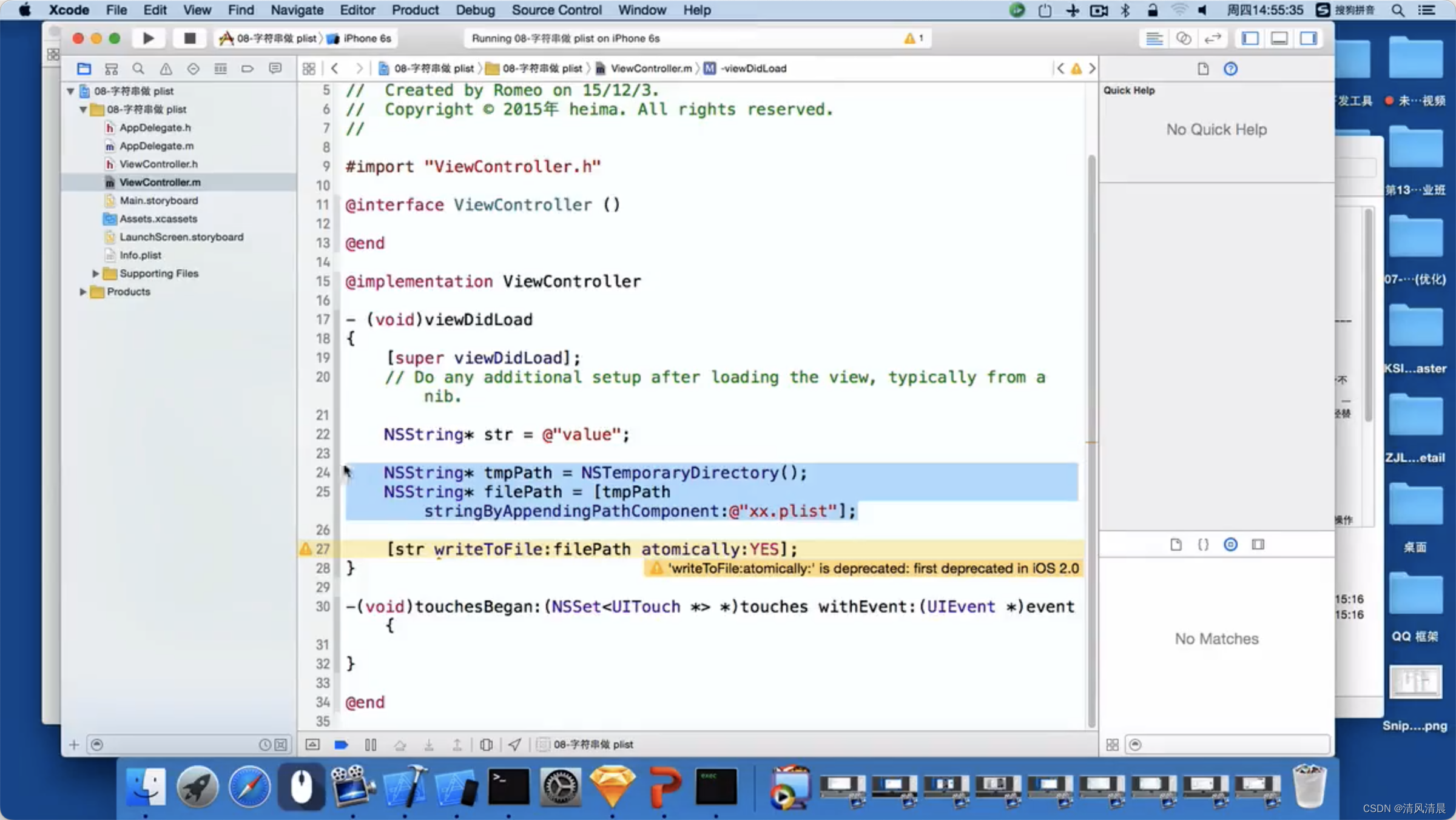Simulate location arrow in debug bar

pos(514,744)
